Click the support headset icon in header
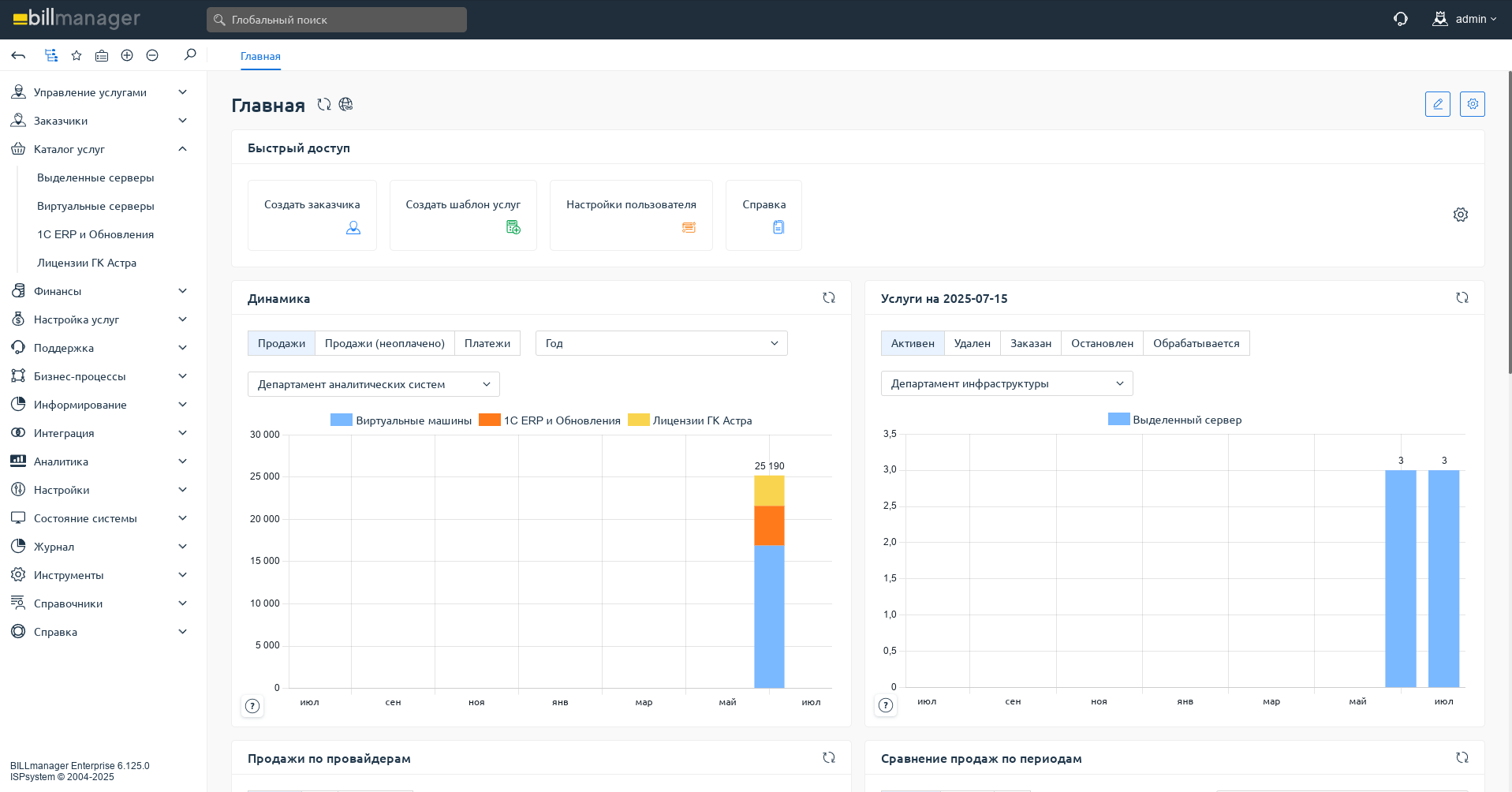This screenshot has height=792, width=1512. coord(1400,19)
